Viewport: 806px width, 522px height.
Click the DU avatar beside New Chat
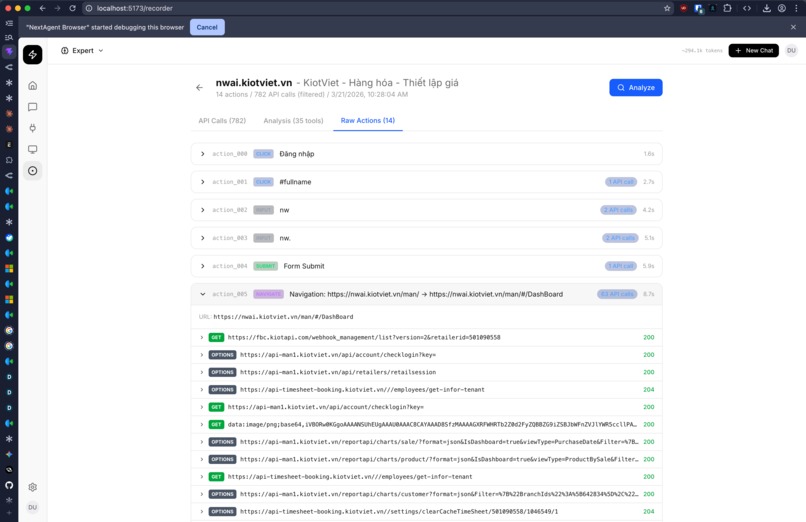pyautogui.click(x=791, y=50)
